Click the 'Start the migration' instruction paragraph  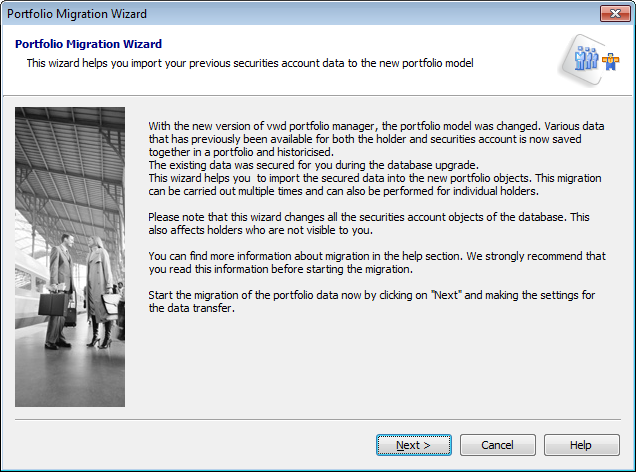(x=380, y=301)
